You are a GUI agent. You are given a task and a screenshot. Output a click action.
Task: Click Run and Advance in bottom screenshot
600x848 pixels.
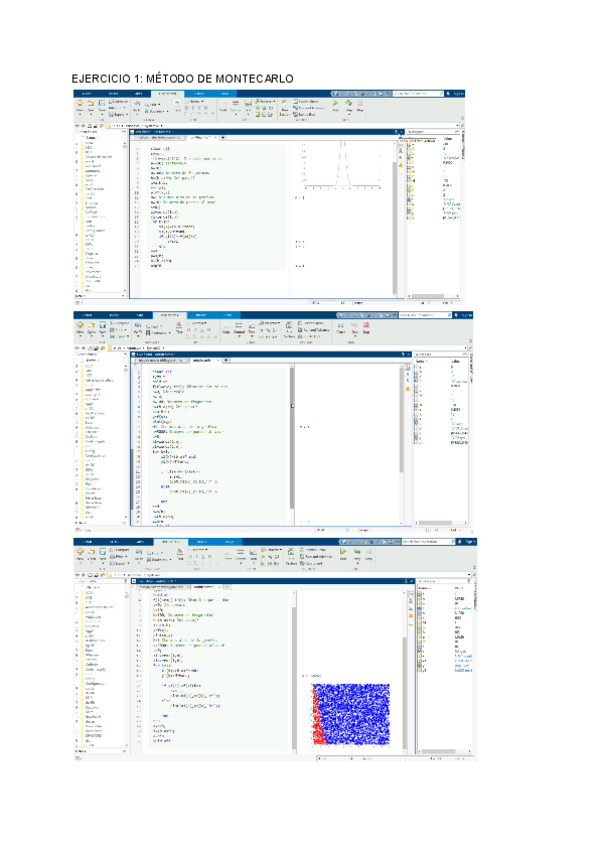pyautogui.click(x=316, y=556)
